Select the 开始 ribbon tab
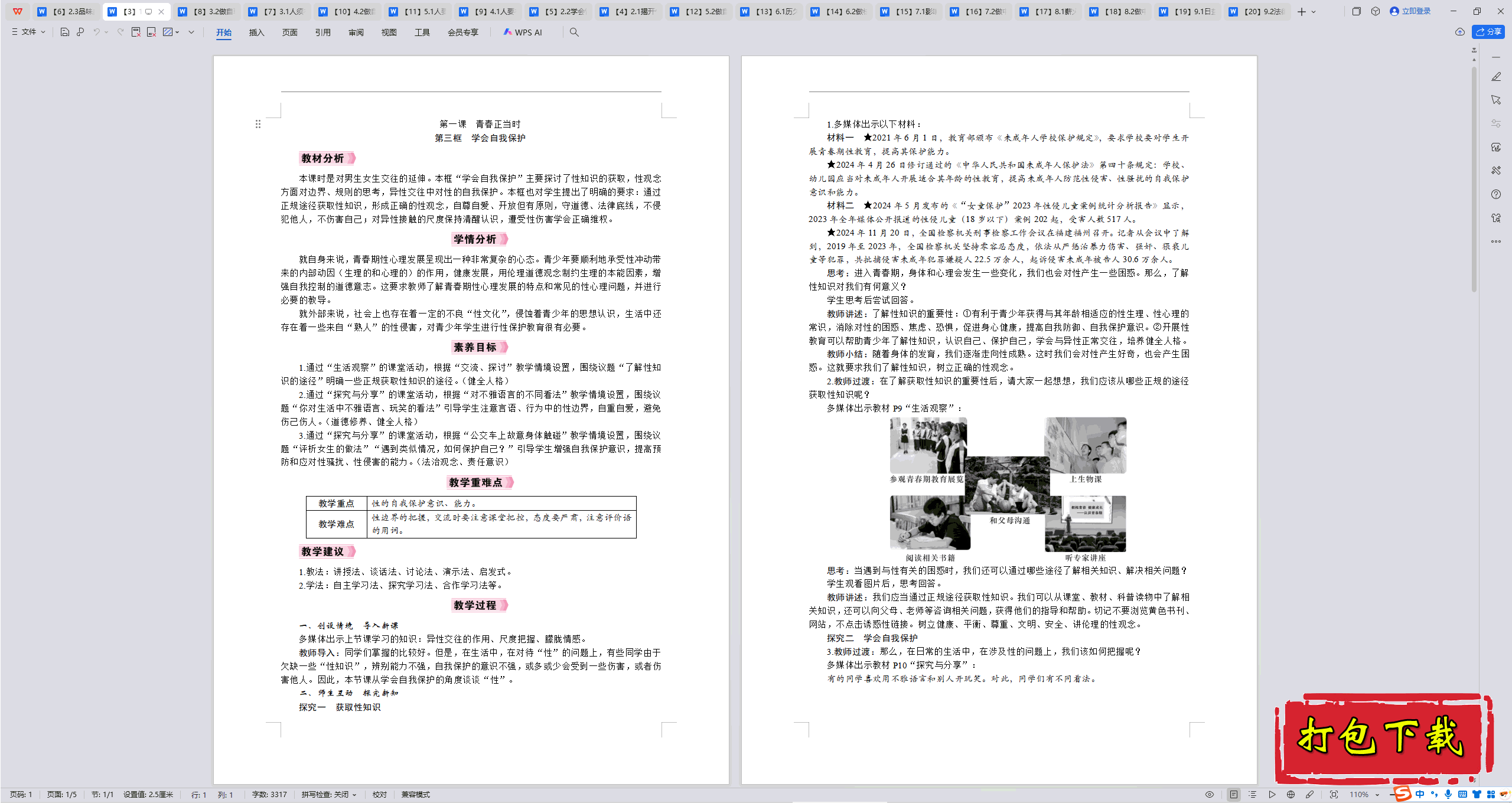 (224, 32)
